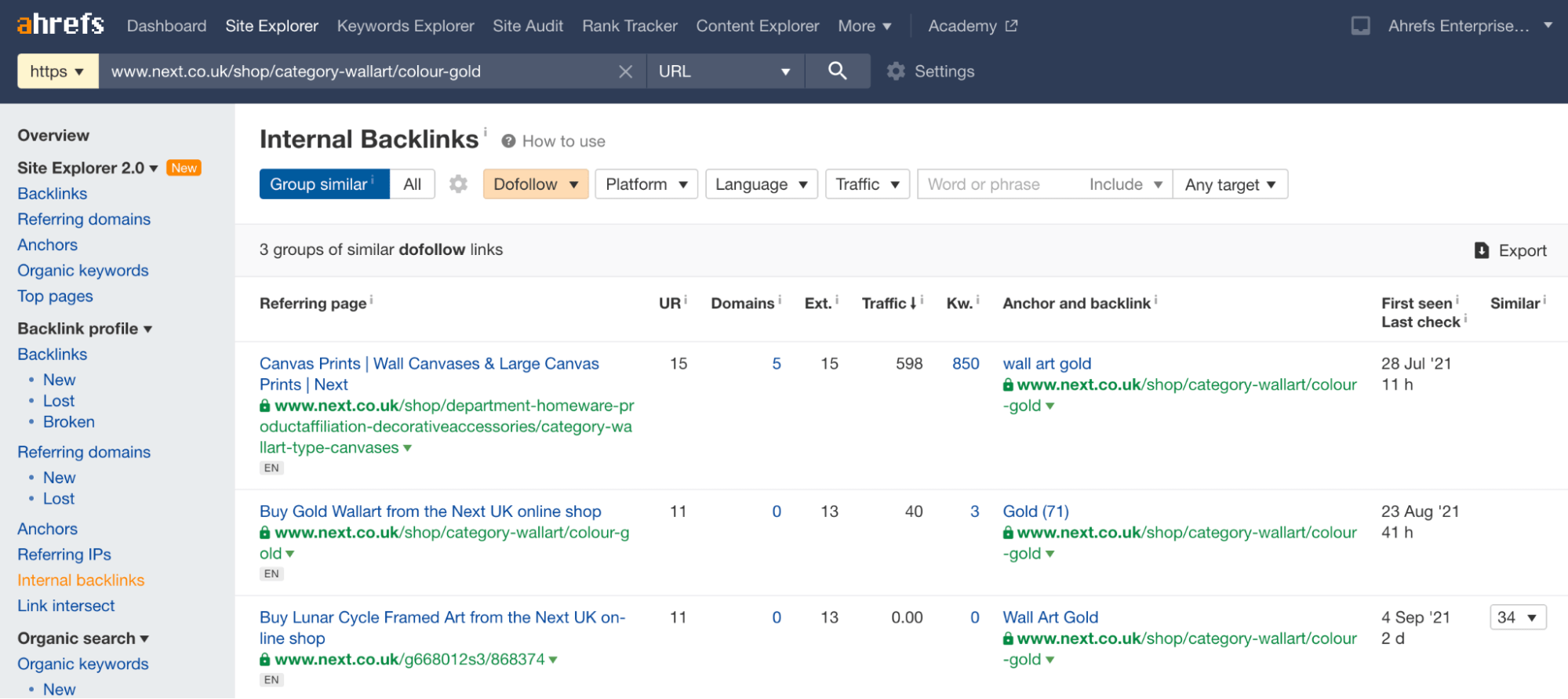1568x699 pixels.
Task: Clear the URL field with the X icon
Action: click(x=625, y=72)
